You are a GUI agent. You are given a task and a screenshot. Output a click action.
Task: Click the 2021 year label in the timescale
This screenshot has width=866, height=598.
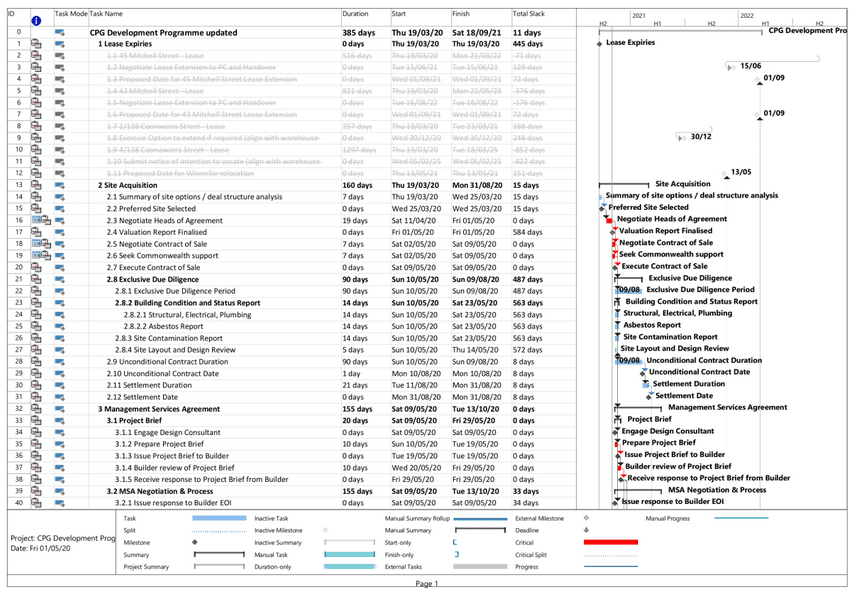coord(639,15)
